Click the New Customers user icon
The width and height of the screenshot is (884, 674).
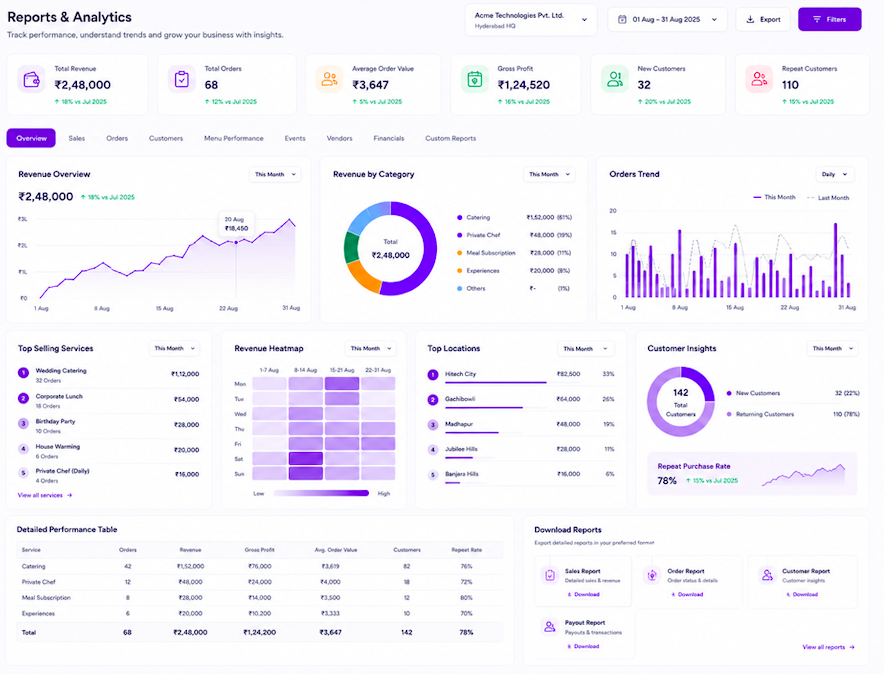pyautogui.click(x=615, y=79)
